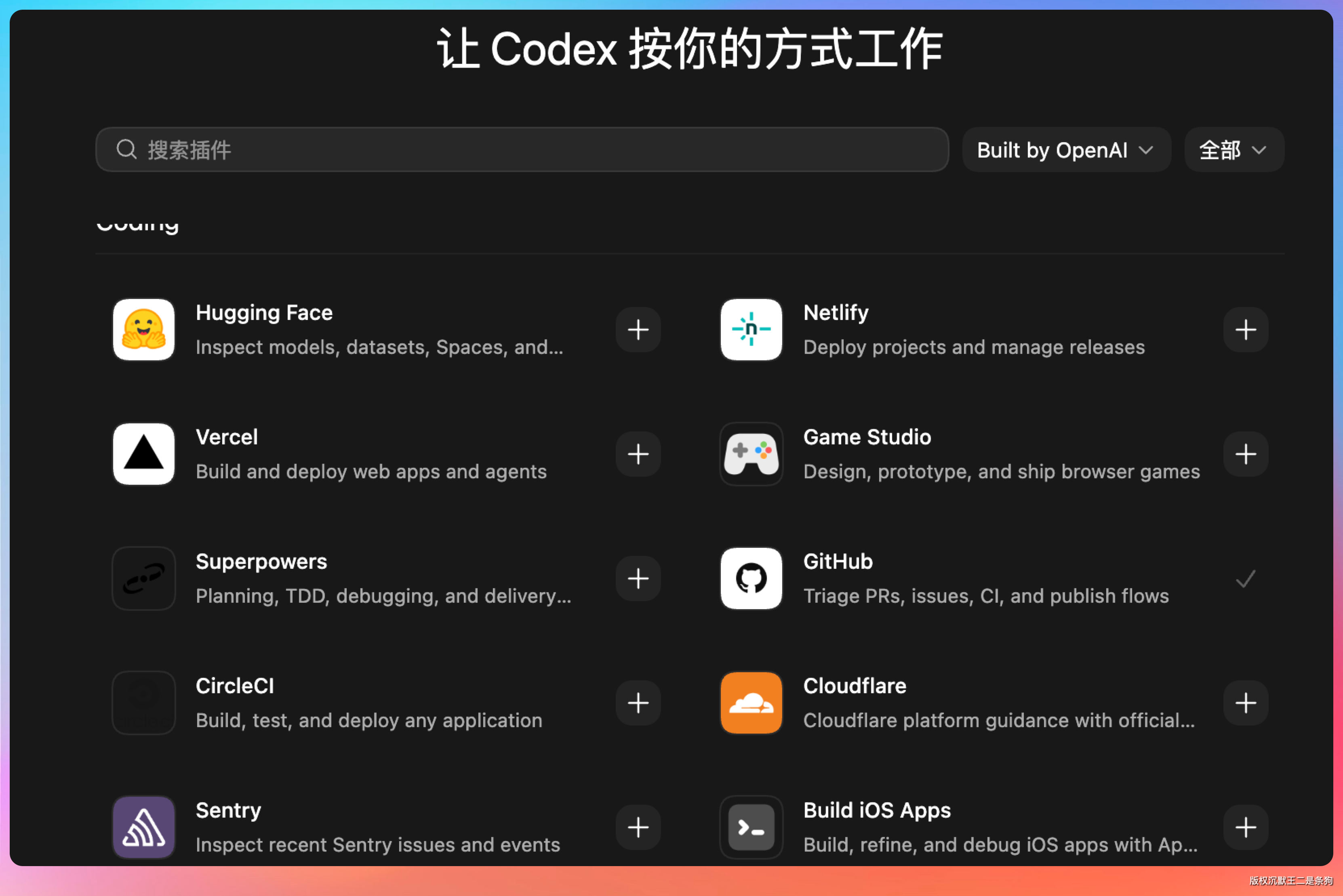
Task: Click the Vercel triangle logo
Action: [143, 454]
